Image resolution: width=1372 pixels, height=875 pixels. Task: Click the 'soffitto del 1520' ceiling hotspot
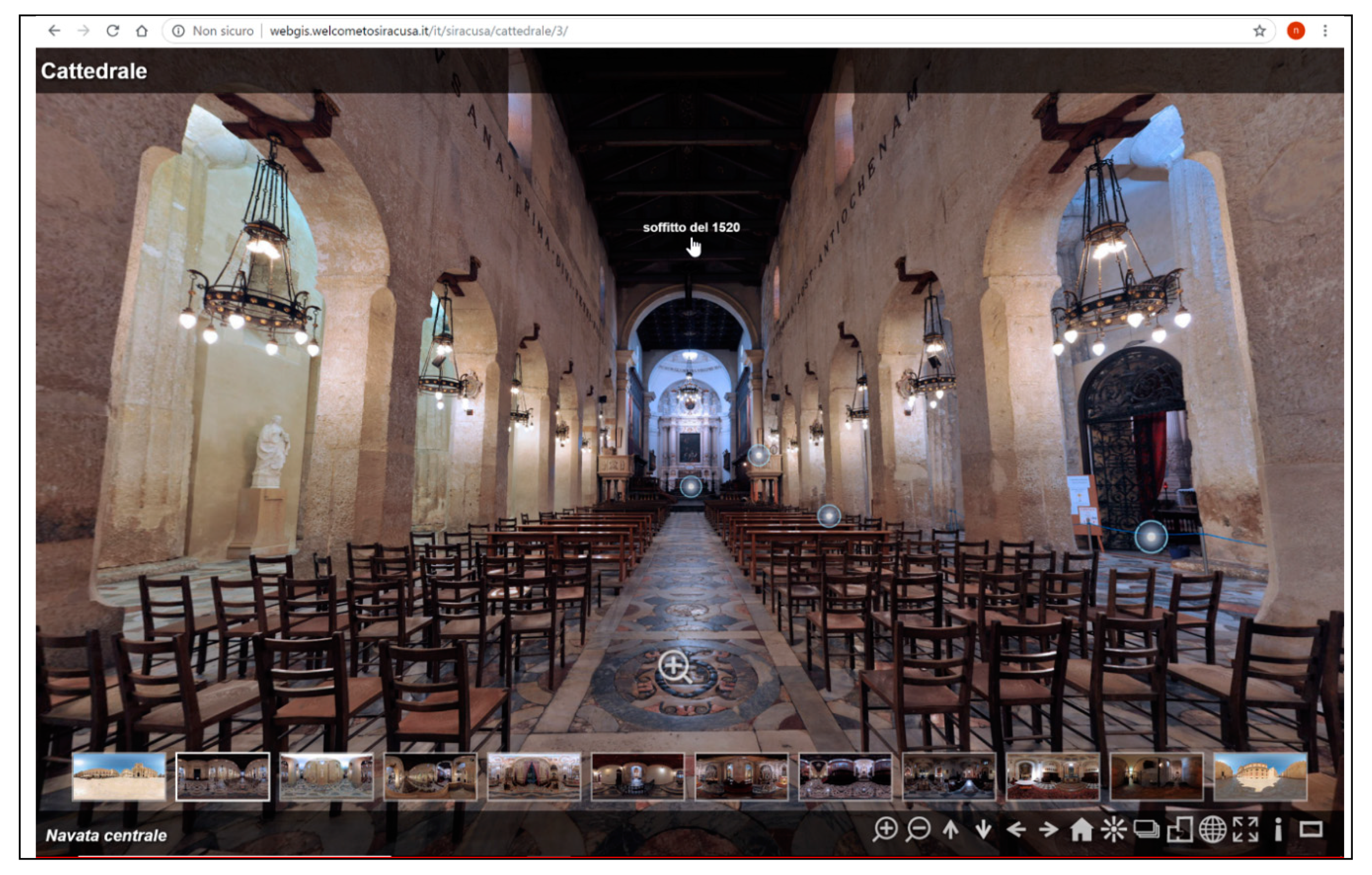(x=691, y=228)
